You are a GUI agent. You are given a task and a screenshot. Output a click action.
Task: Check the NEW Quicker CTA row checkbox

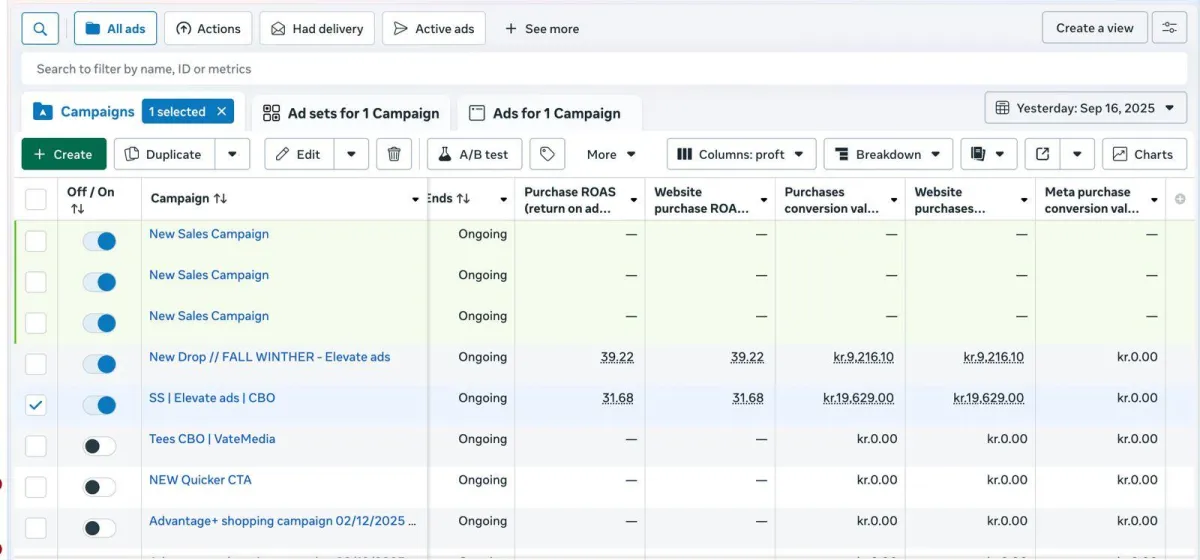pyautogui.click(x=36, y=487)
